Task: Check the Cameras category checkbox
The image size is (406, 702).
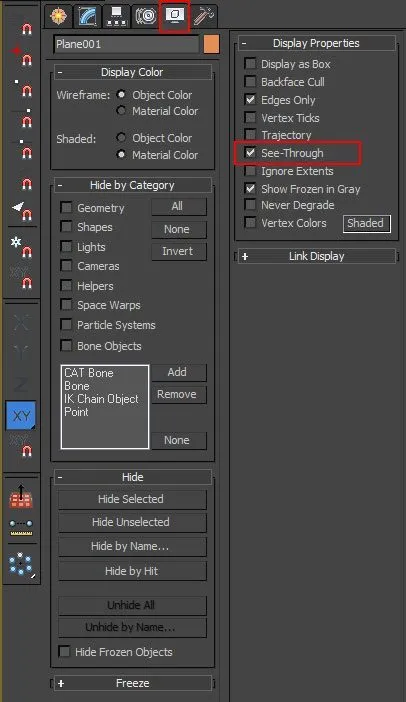Action: (66, 265)
